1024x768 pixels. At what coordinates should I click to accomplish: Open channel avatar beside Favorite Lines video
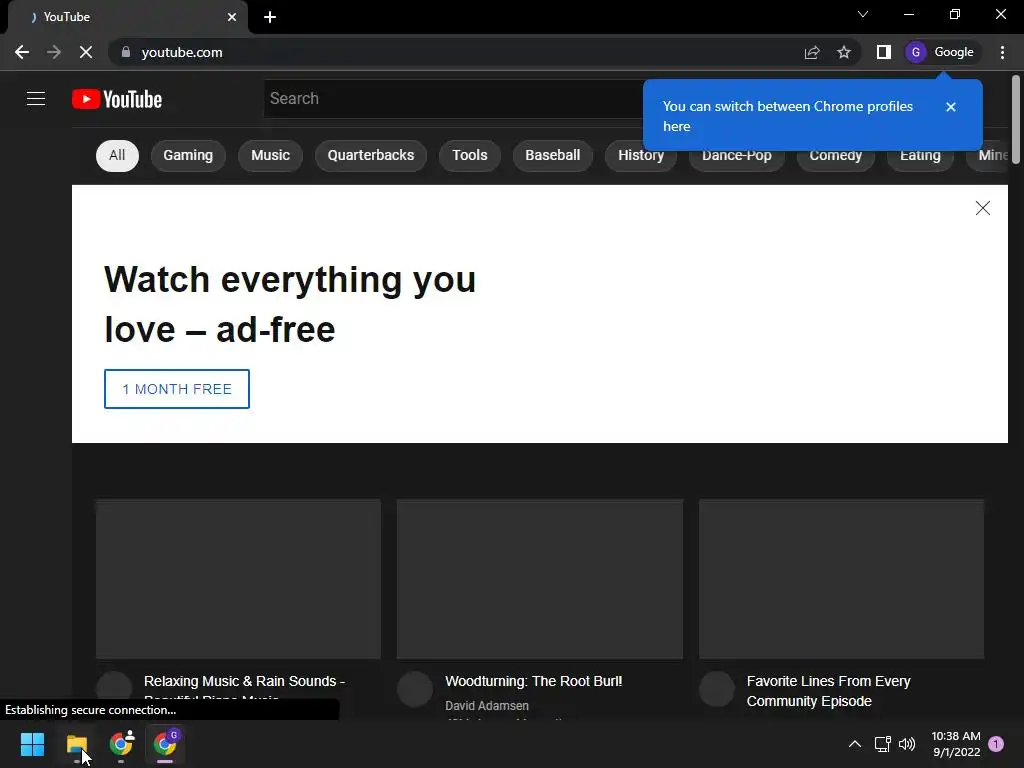pyautogui.click(x=717, y=689)
